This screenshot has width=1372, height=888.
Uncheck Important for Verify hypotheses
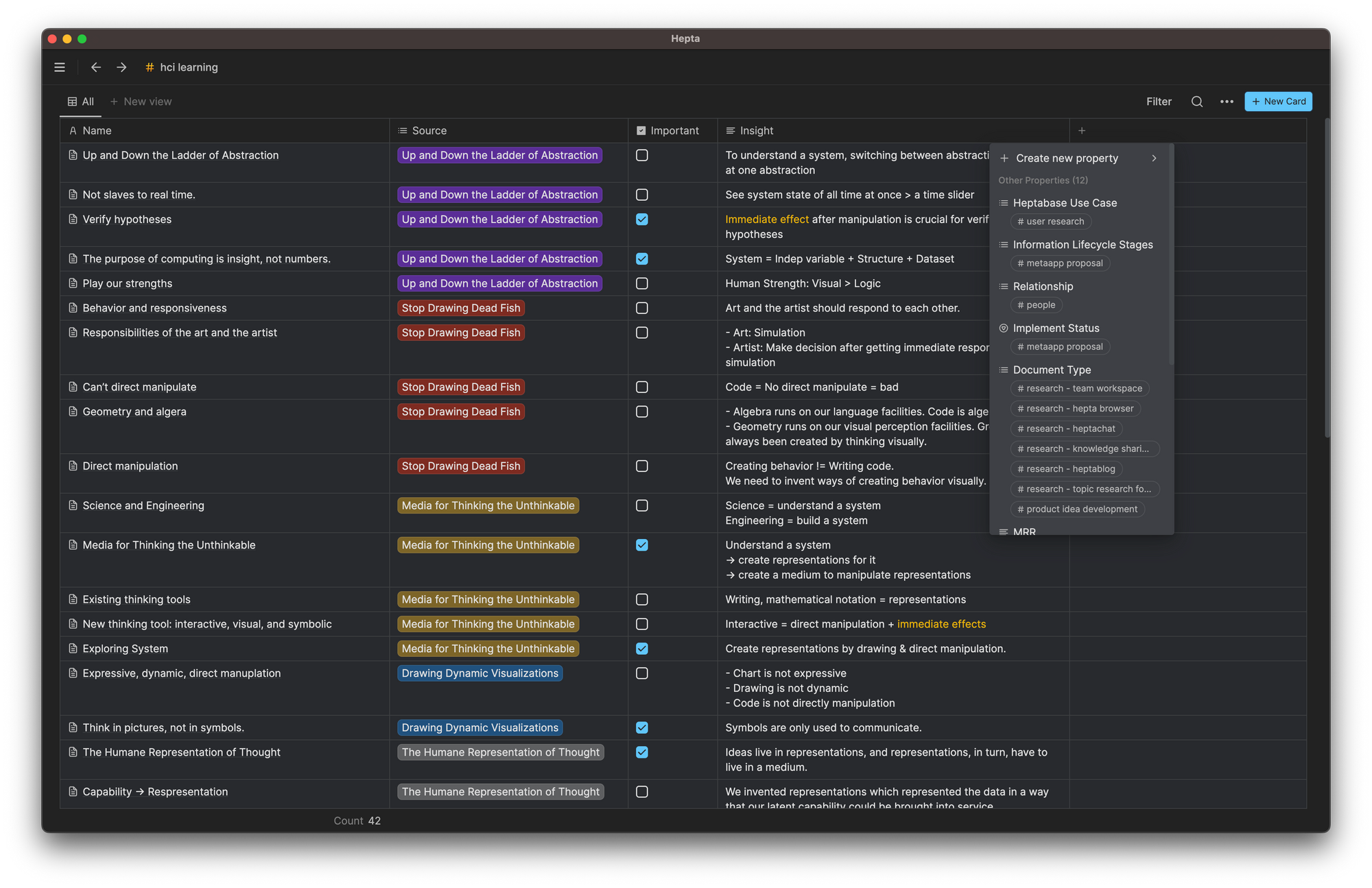point(641,219)
